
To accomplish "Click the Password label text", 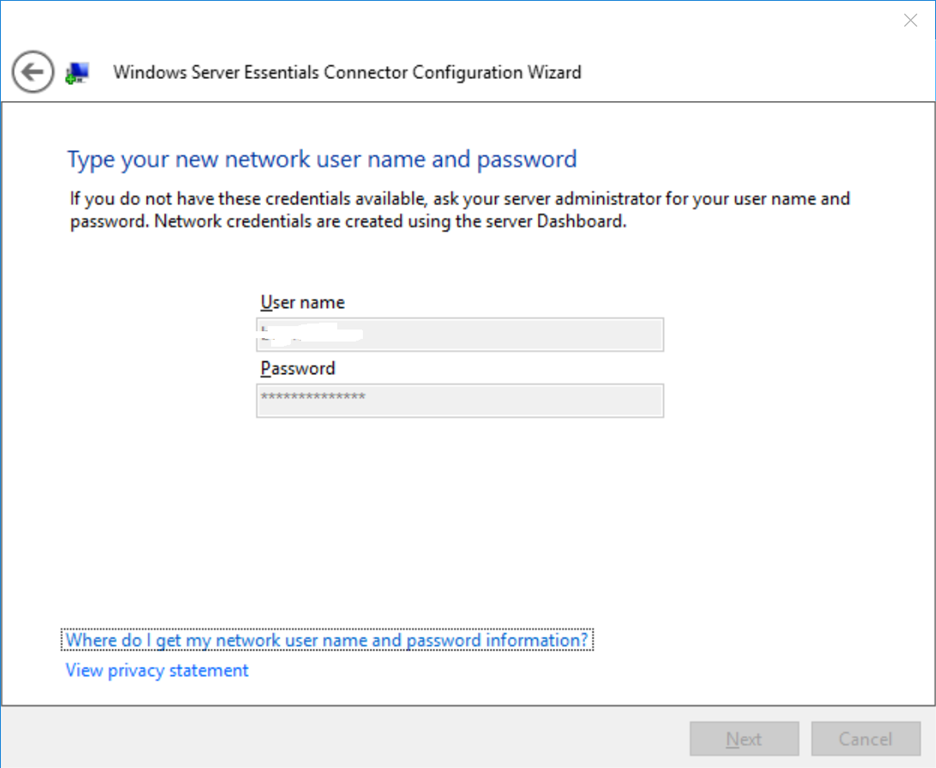I will 298,368.
